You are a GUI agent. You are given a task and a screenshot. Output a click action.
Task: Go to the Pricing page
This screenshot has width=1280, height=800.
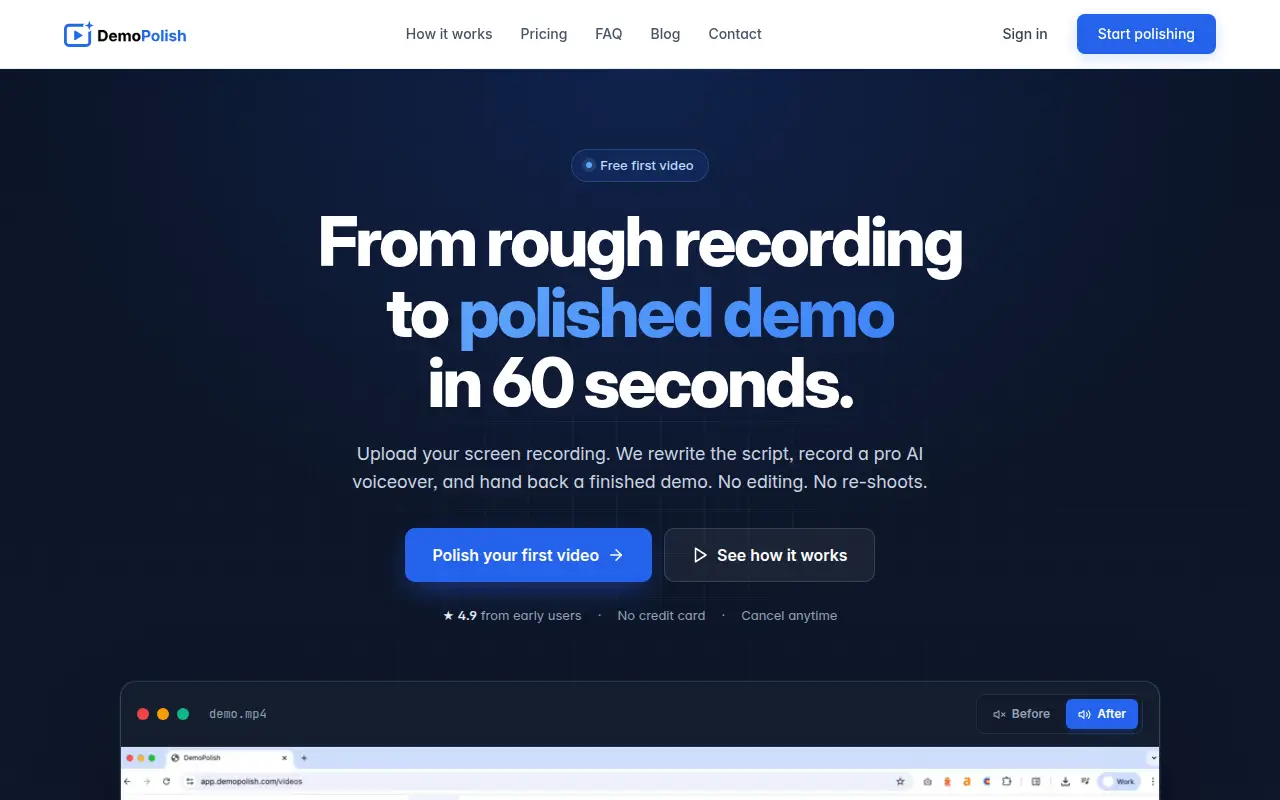pos(544,34)
